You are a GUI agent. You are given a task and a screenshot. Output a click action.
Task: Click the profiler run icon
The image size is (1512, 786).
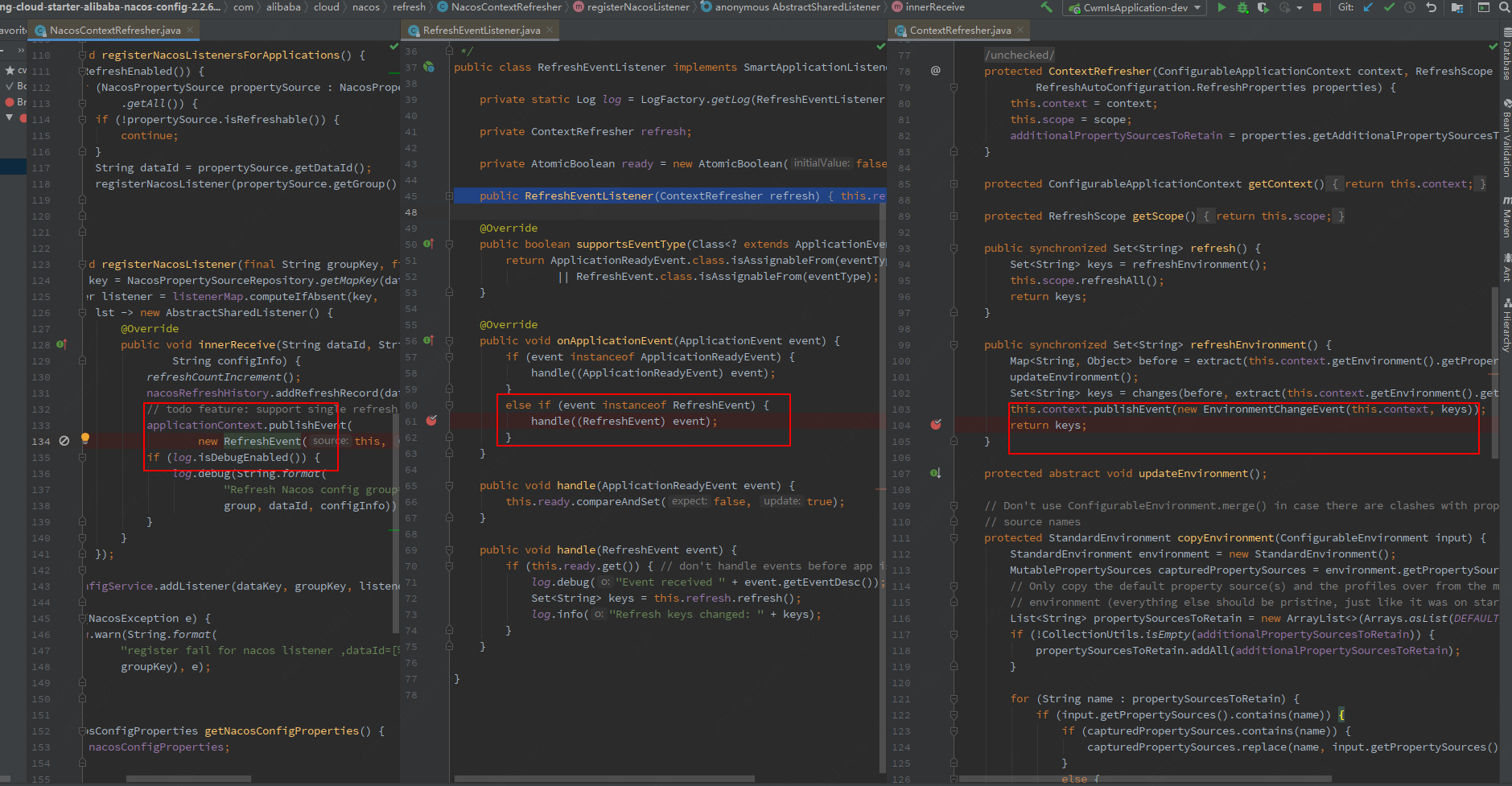pyautogui.click(x=1284, y=7)
